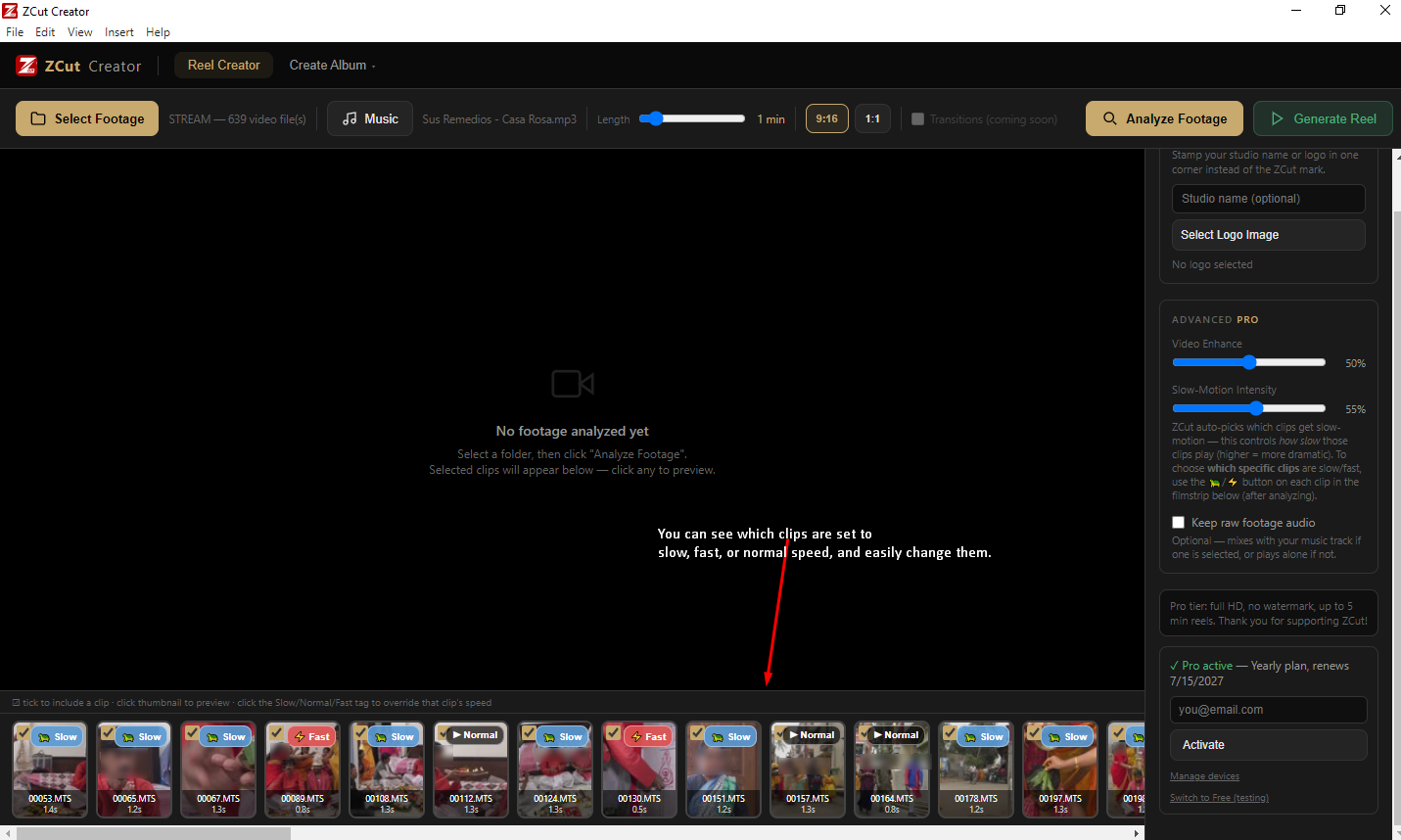Exclude clip 00130.MTS via its checkbox

pyautogui.click(x=613, y=732)
